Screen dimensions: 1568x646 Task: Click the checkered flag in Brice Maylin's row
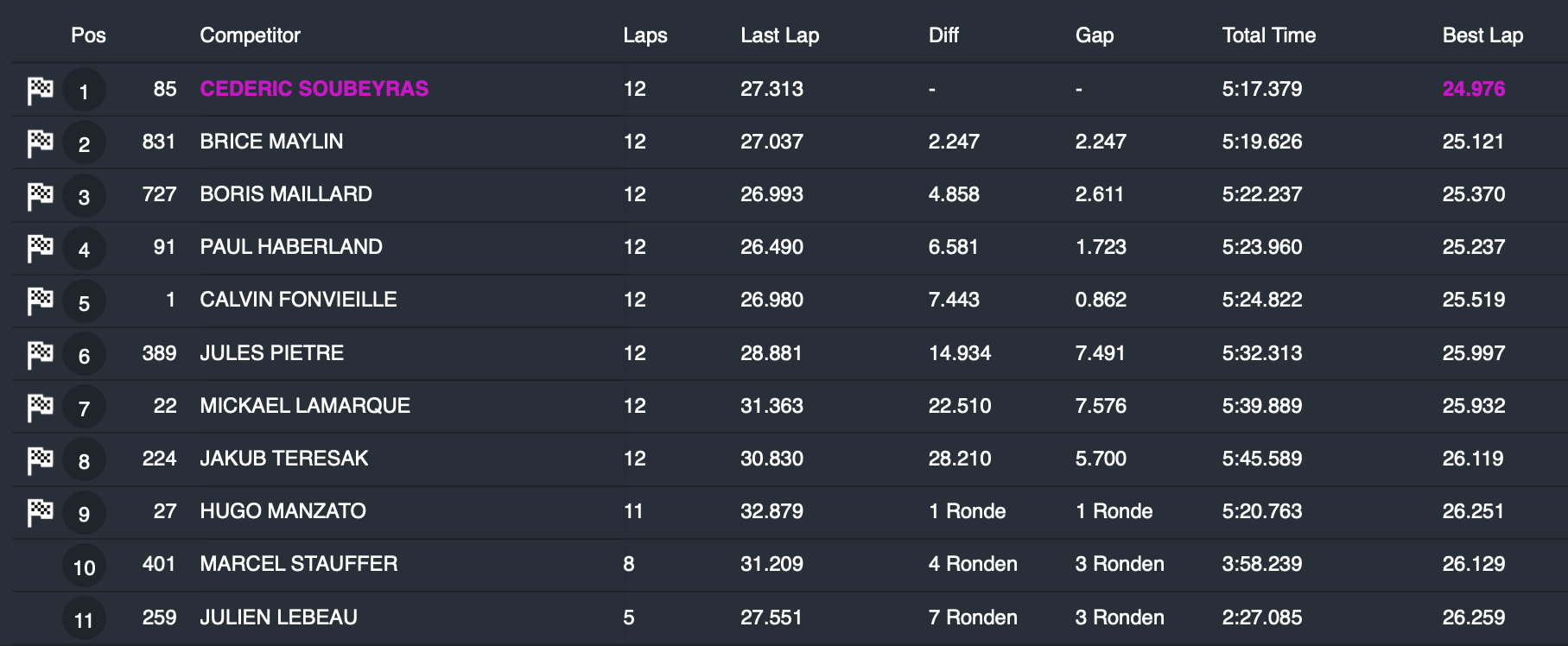[x=40, y=142]
